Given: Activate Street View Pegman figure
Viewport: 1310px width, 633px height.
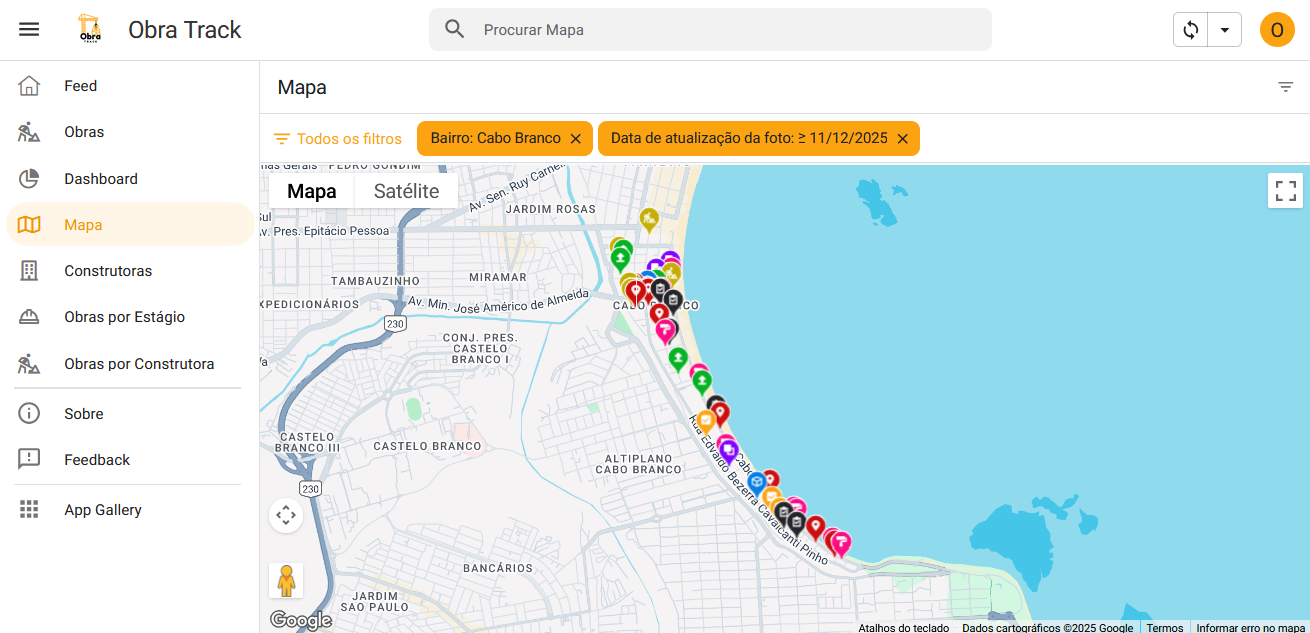Looking at the screenshot, I should 286,579.
